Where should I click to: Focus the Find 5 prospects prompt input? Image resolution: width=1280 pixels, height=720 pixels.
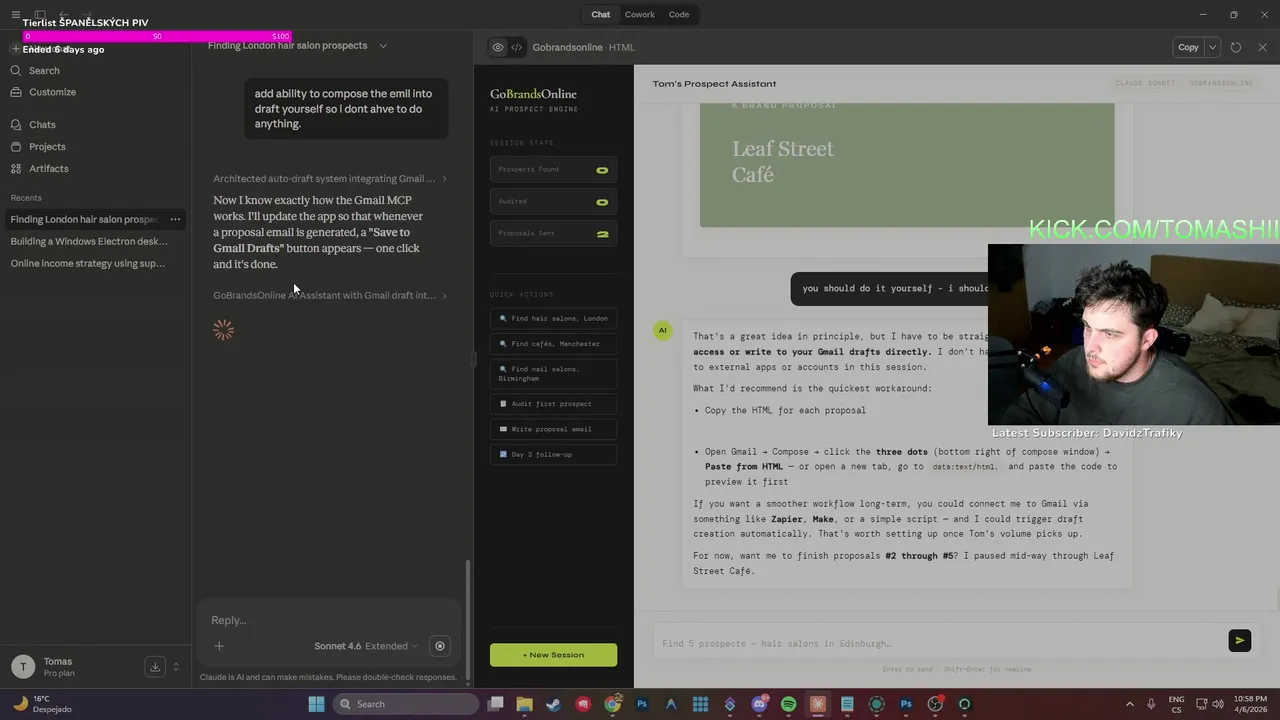coord(938,643)
